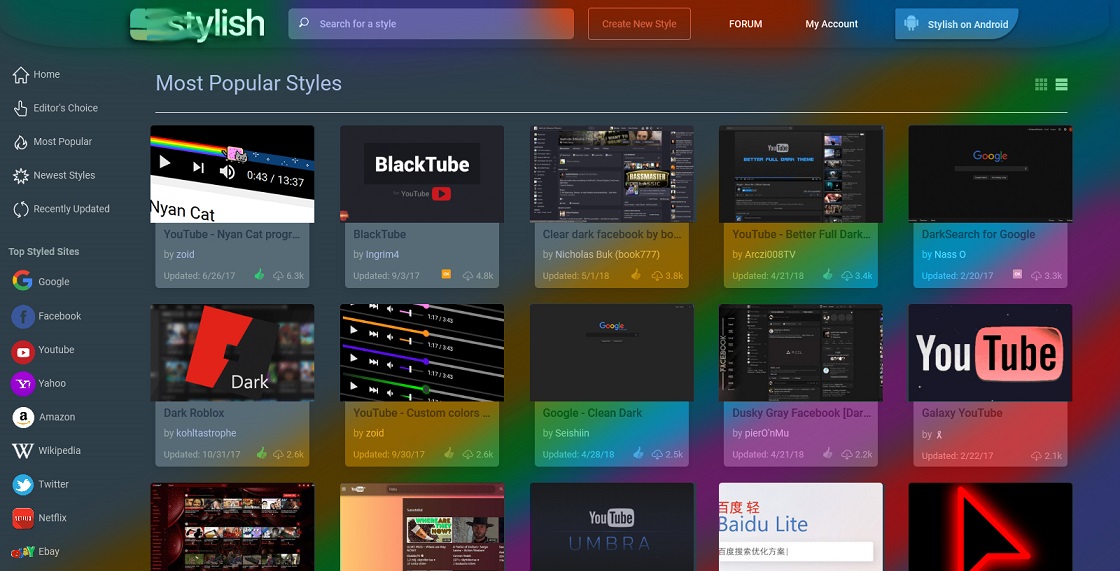Click the Amazon logo icon in sidebar
This screenshot has width=1120, height=571.
point(23,417)
